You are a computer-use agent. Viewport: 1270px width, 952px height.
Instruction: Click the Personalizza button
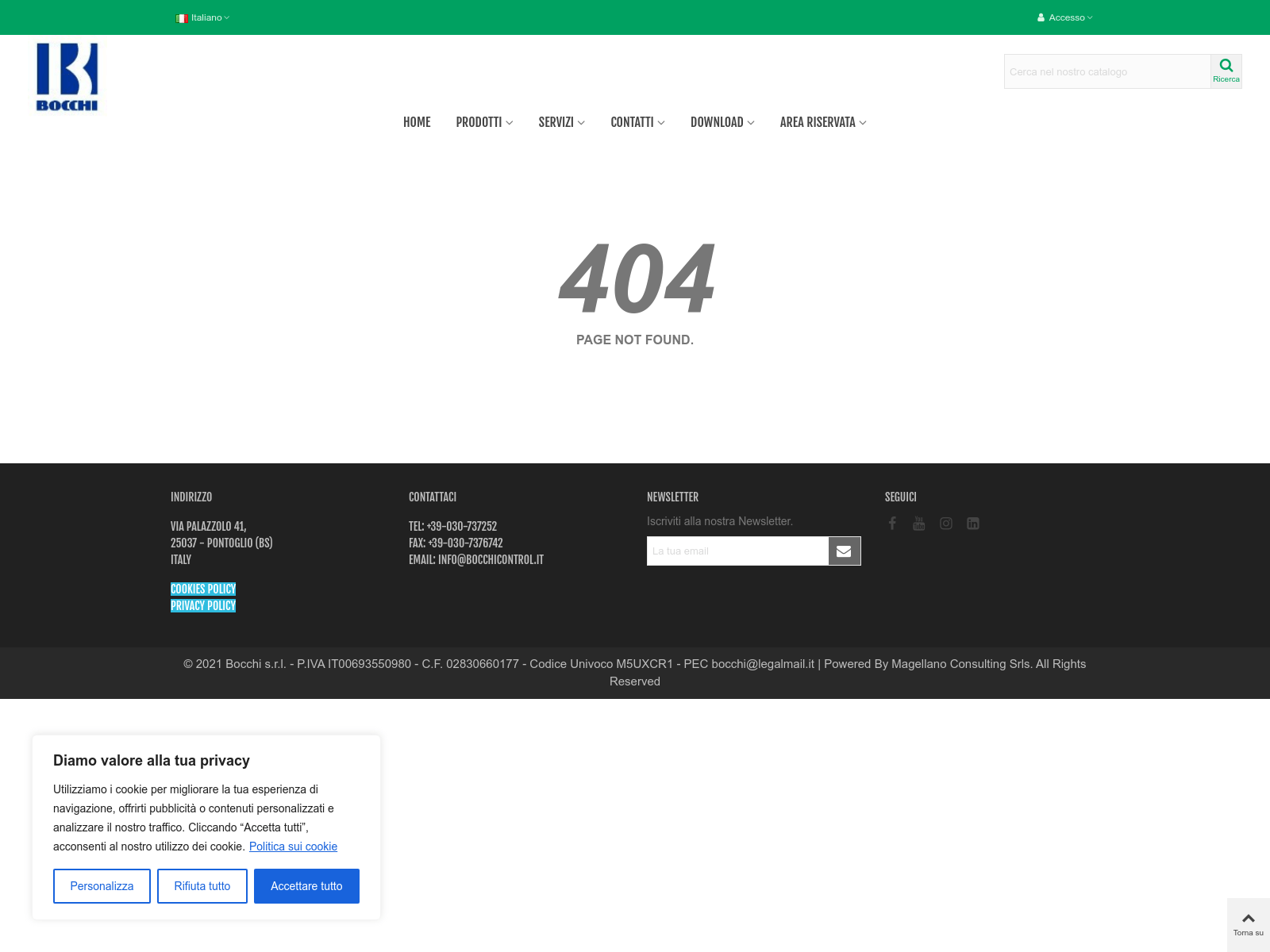tap(102, 886)
